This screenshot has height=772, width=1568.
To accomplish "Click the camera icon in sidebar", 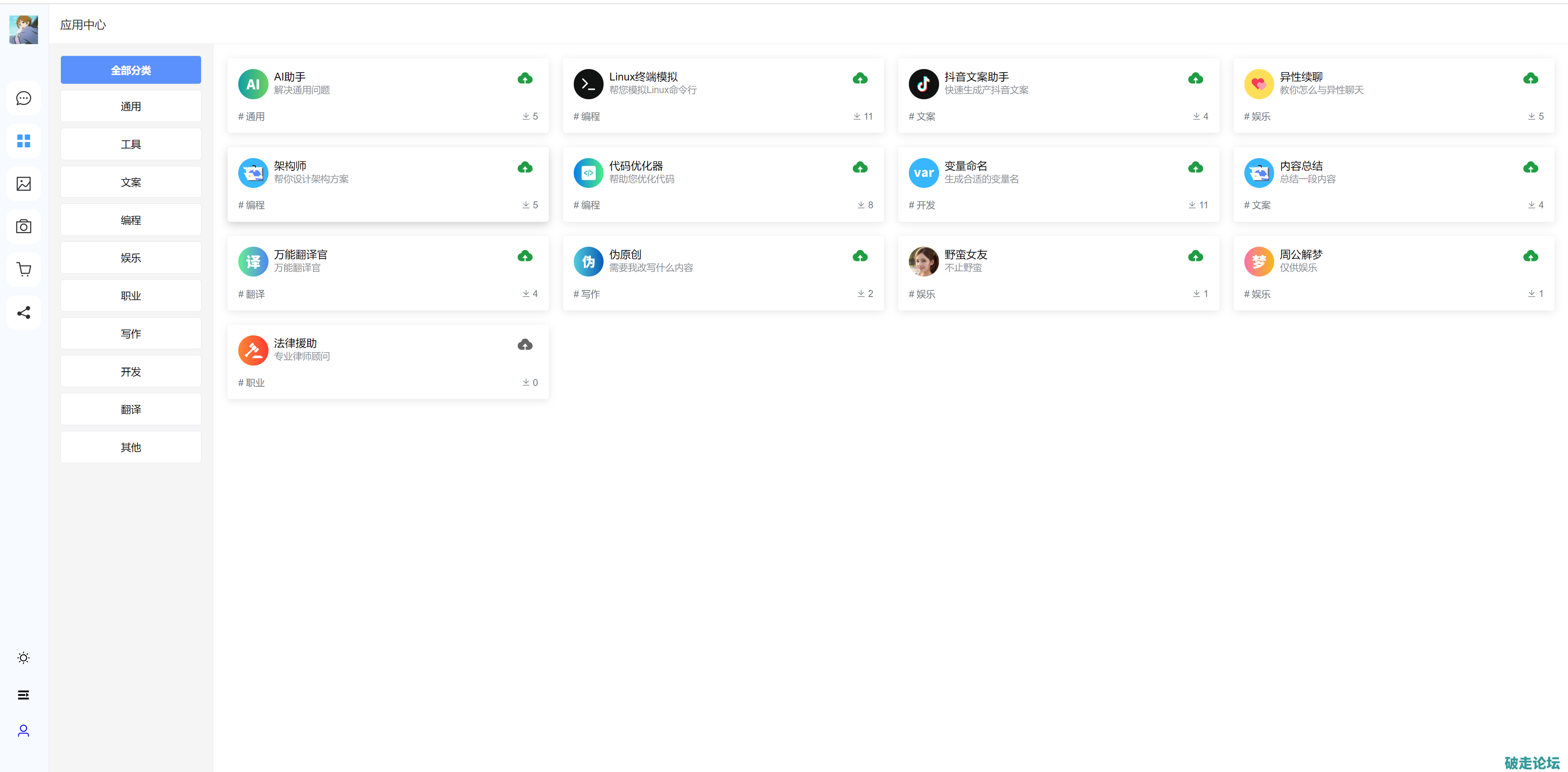I will pyautogui.click(x=23, y=227).
